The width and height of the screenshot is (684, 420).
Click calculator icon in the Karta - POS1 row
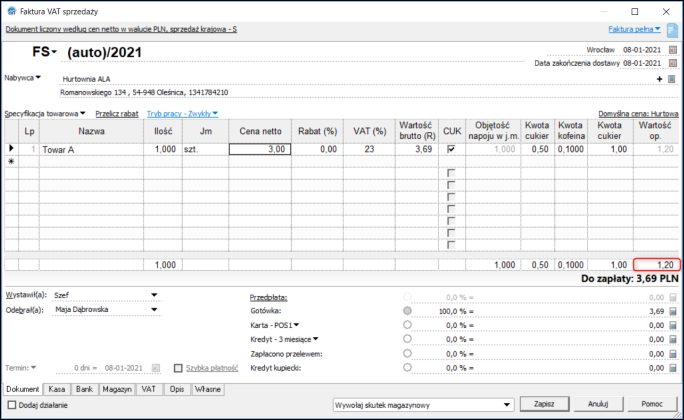(x=672, y=325)
